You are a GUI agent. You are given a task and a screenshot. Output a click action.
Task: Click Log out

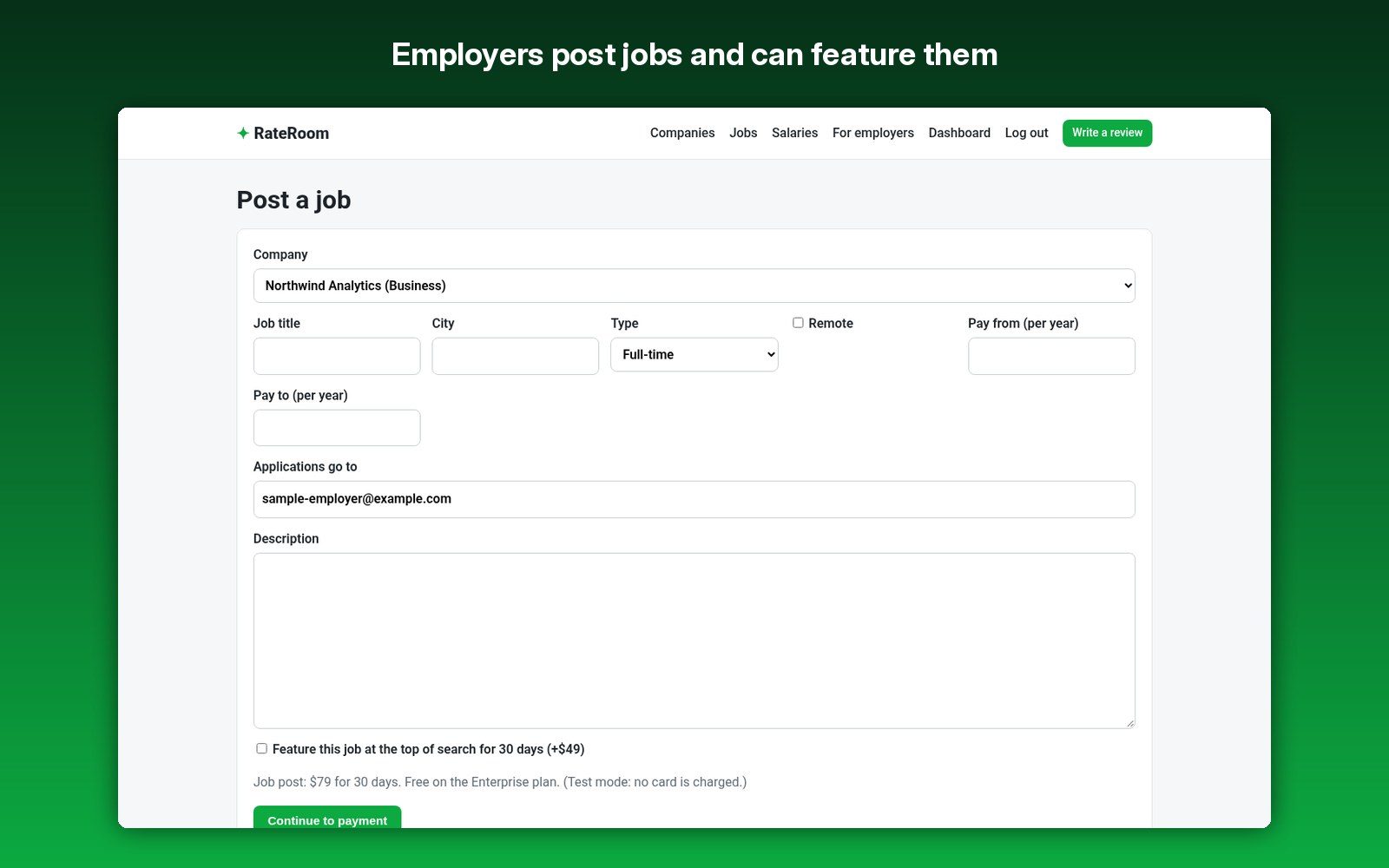(1026, 133)
